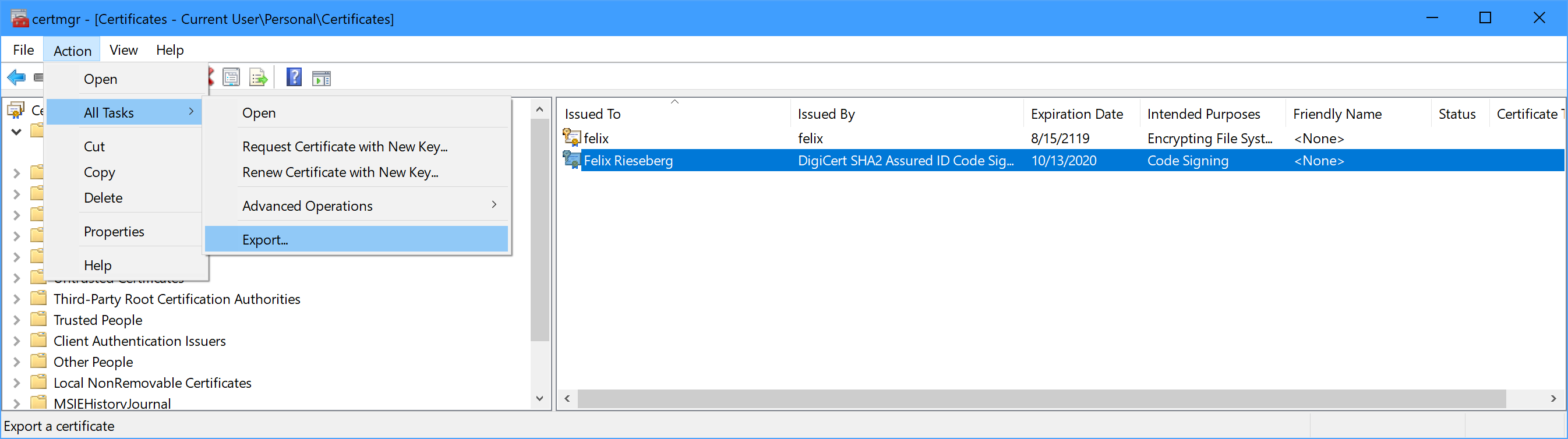Click the certmgr app icon in the title bar
The image size is (1568, 439).
(x=19, y=19)
